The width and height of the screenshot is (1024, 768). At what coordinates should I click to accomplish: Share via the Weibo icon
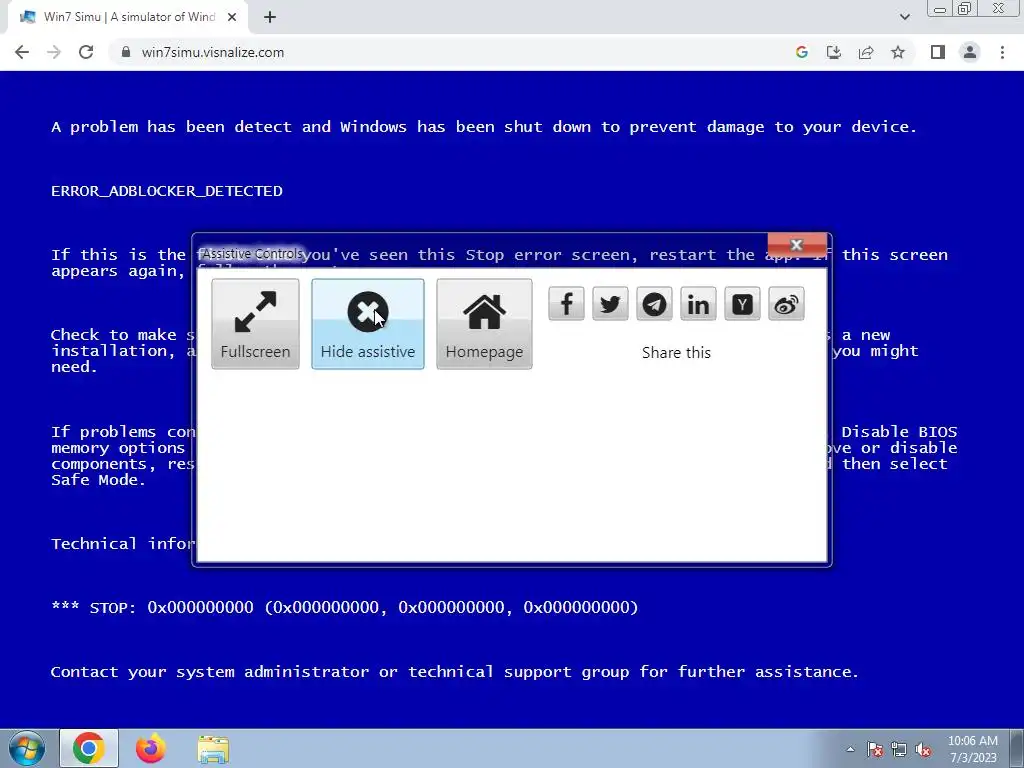(x=786, y=304)
